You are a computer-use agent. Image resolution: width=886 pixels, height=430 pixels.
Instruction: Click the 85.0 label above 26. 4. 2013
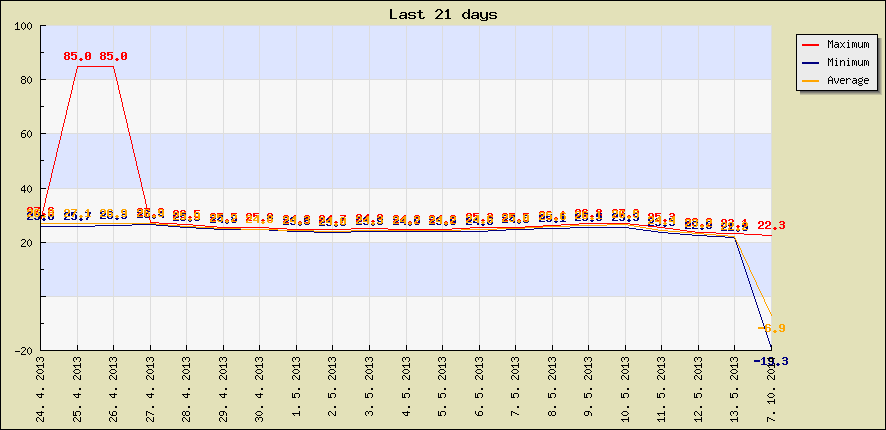[114, 57]
